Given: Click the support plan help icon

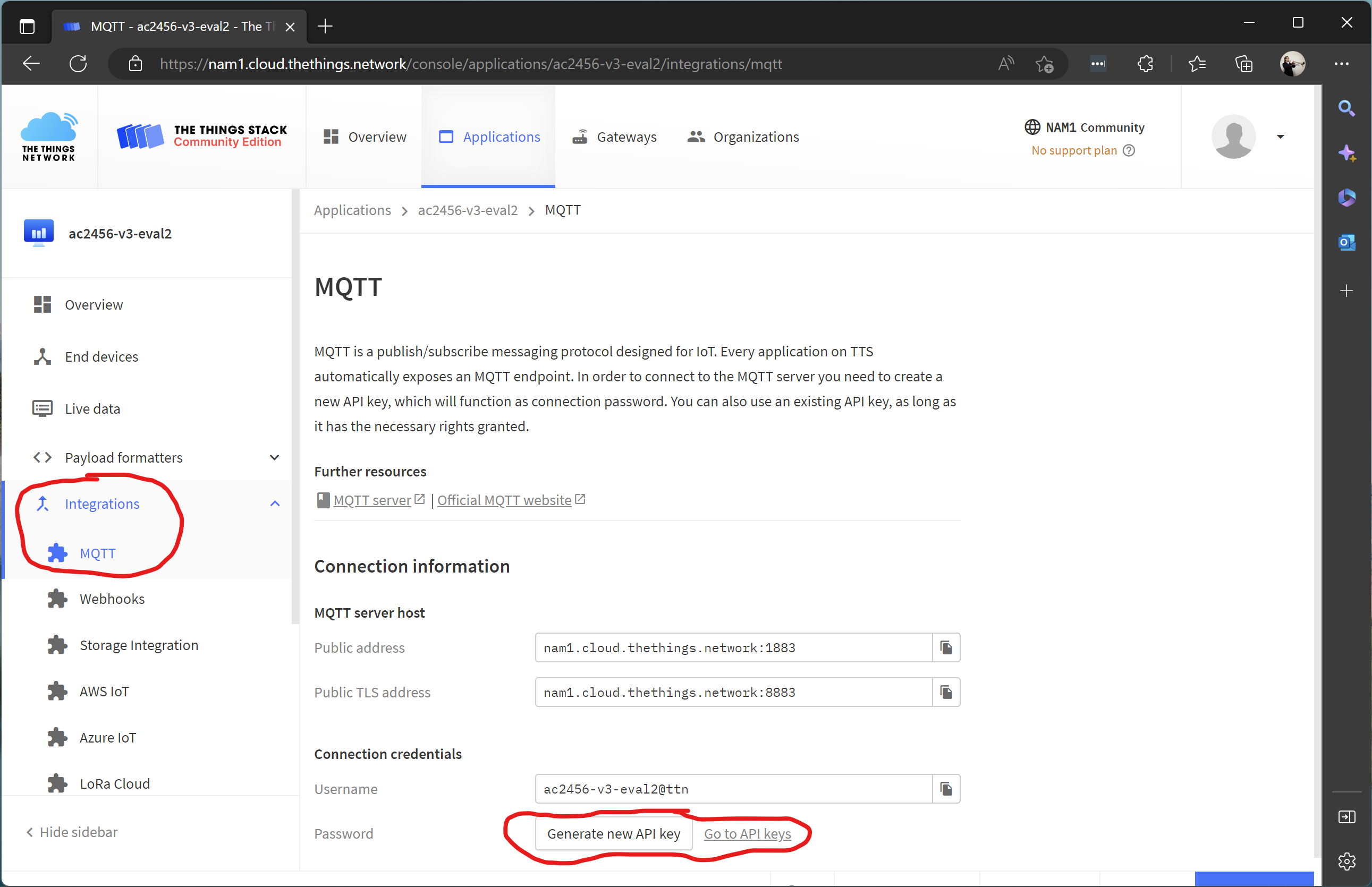Looking at the screenshot, I should pyautogui.click(x=1129, y=150).
